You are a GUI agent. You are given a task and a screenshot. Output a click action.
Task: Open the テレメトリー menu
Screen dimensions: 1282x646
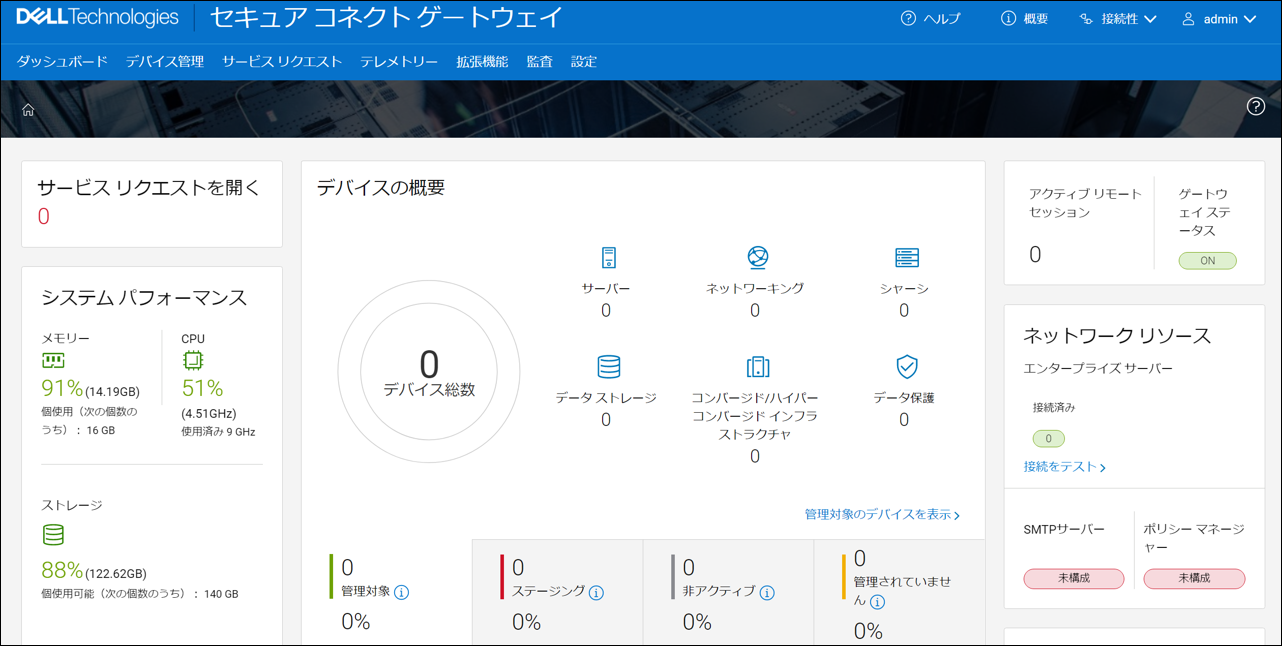[399, 62]
